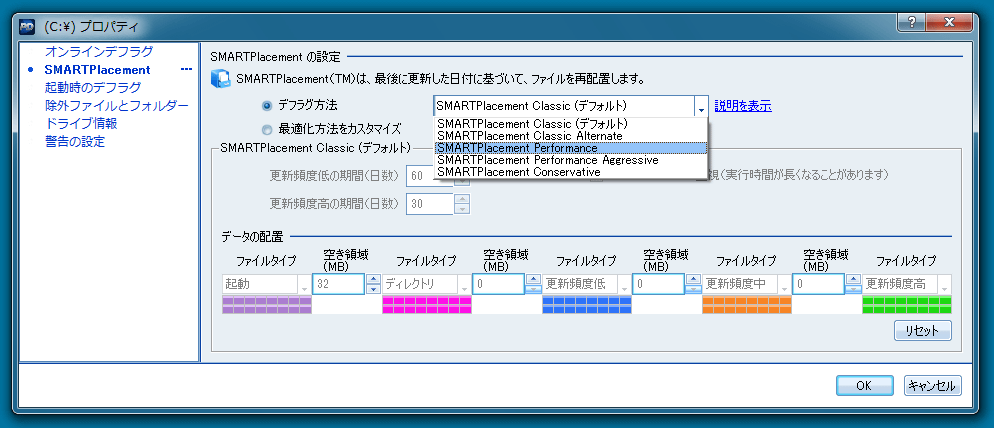Decrease free space after 更新頻度低 with down arrow
The width and height of the screenshot is (994, 428).
[x=693, y=289]
